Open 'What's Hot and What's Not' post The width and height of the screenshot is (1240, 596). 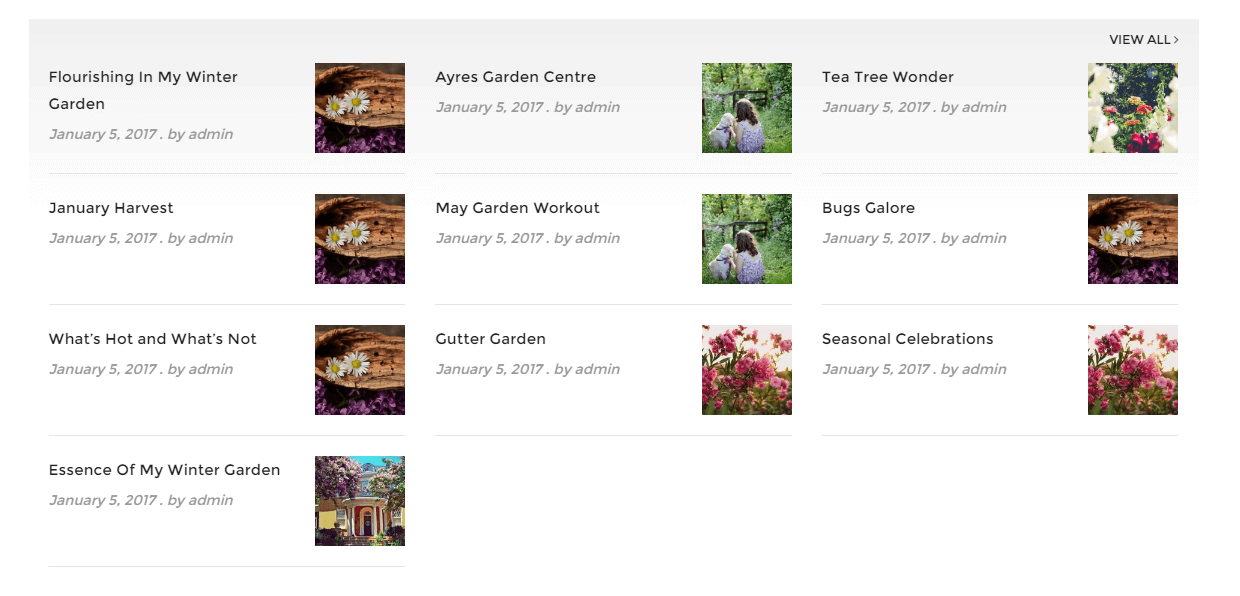(153, 339)
